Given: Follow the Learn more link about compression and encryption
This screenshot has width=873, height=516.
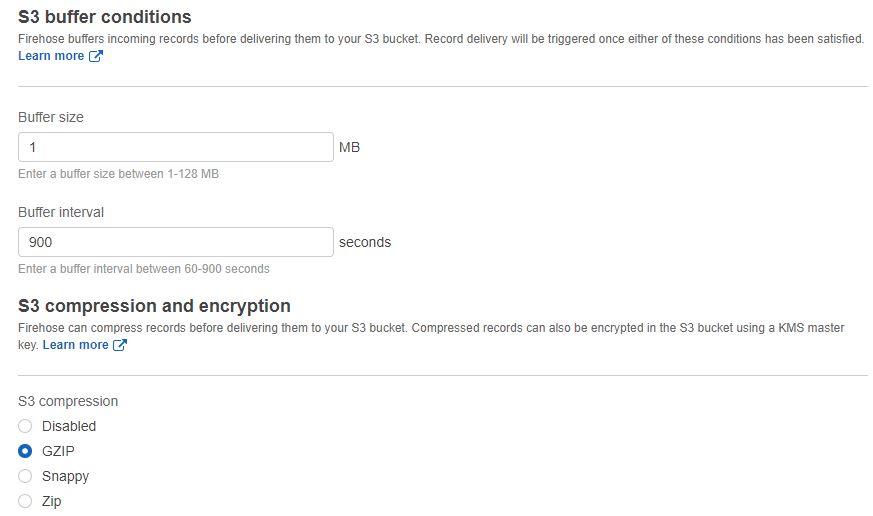Looking at the screenshot, I should pyautogui.click(x=75, y=345).
